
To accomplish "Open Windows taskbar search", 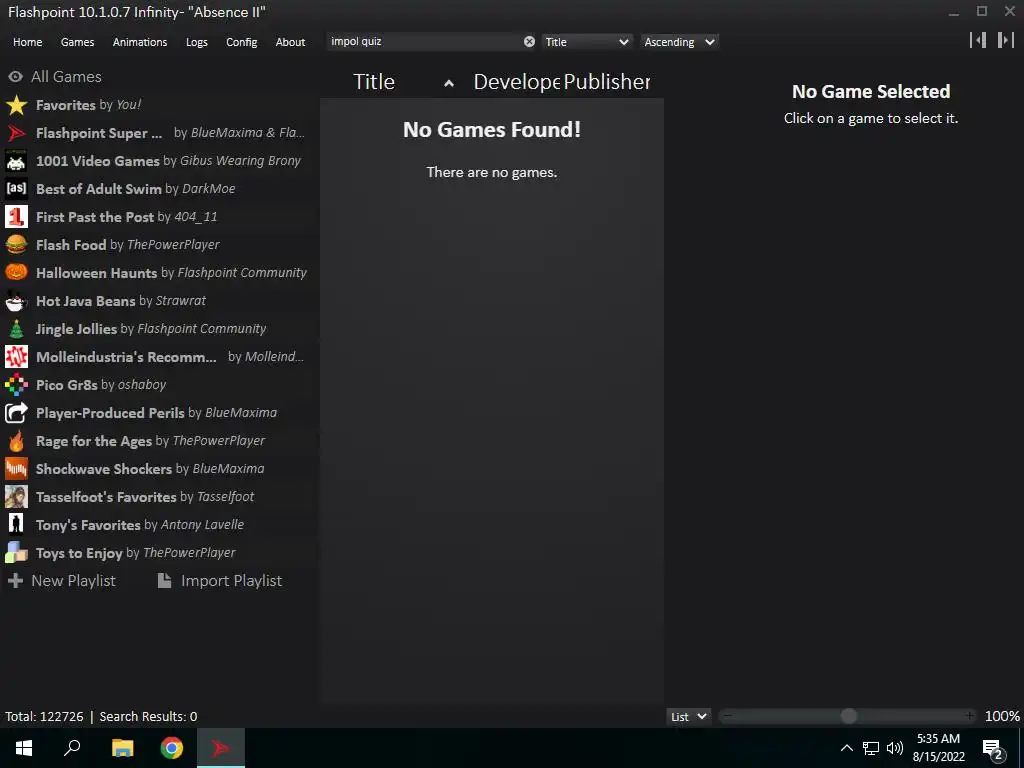I will 72,748.
